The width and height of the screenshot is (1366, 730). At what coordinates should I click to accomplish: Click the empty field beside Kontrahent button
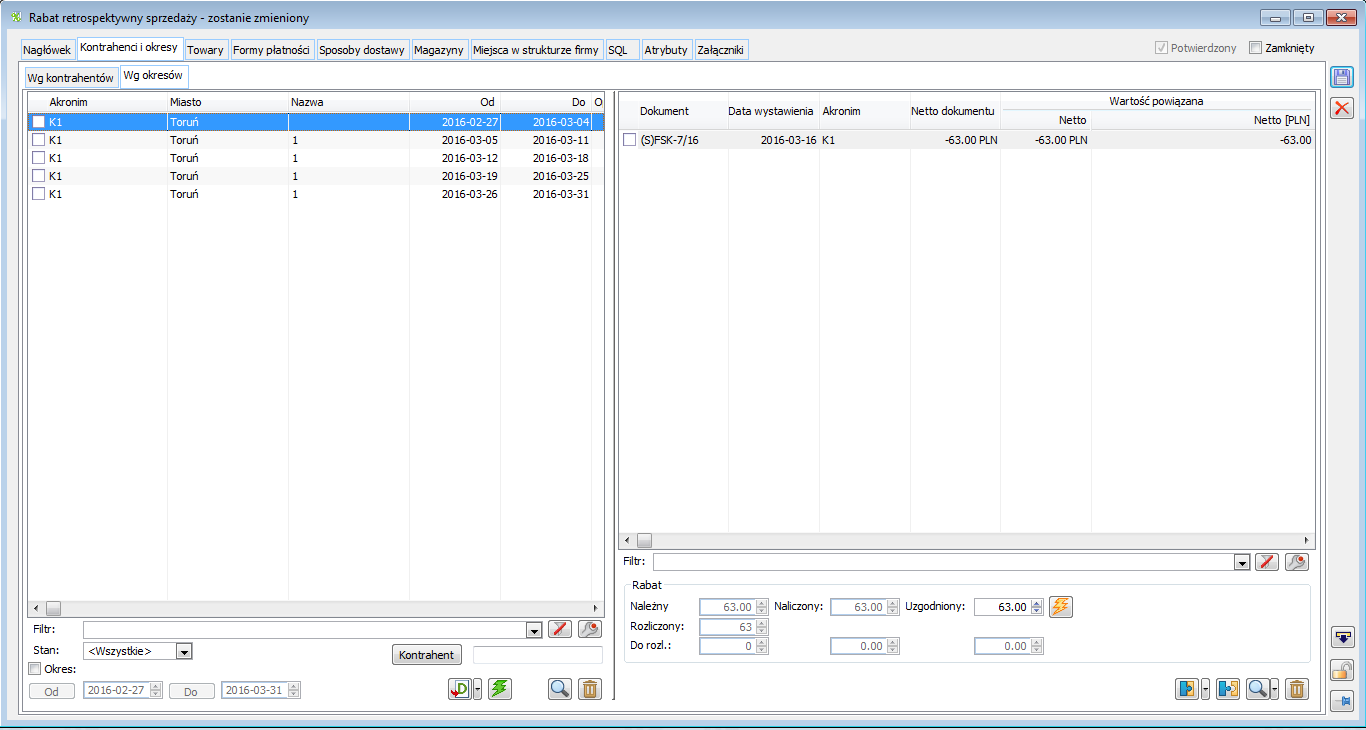(x=538, y=655)
